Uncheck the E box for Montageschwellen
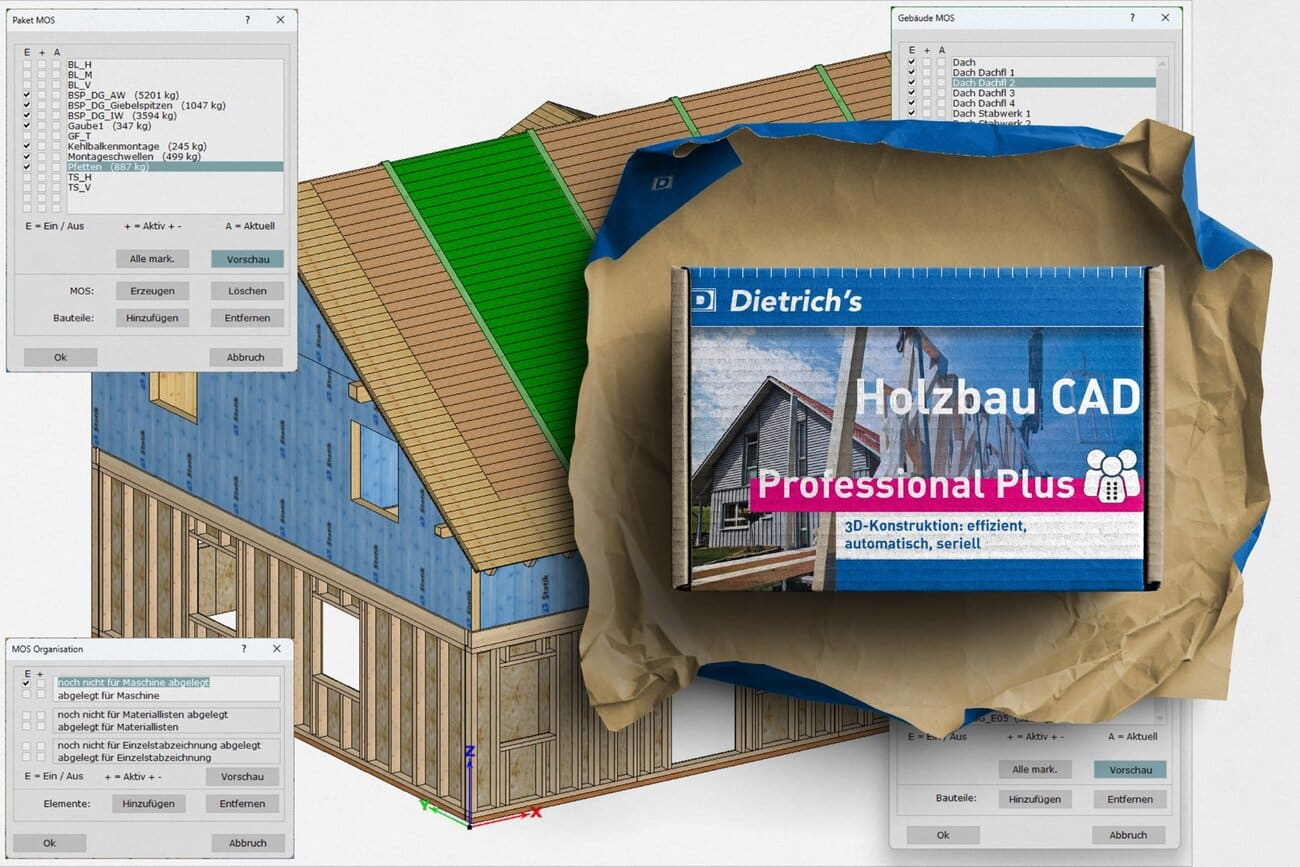 coord(27,156)
